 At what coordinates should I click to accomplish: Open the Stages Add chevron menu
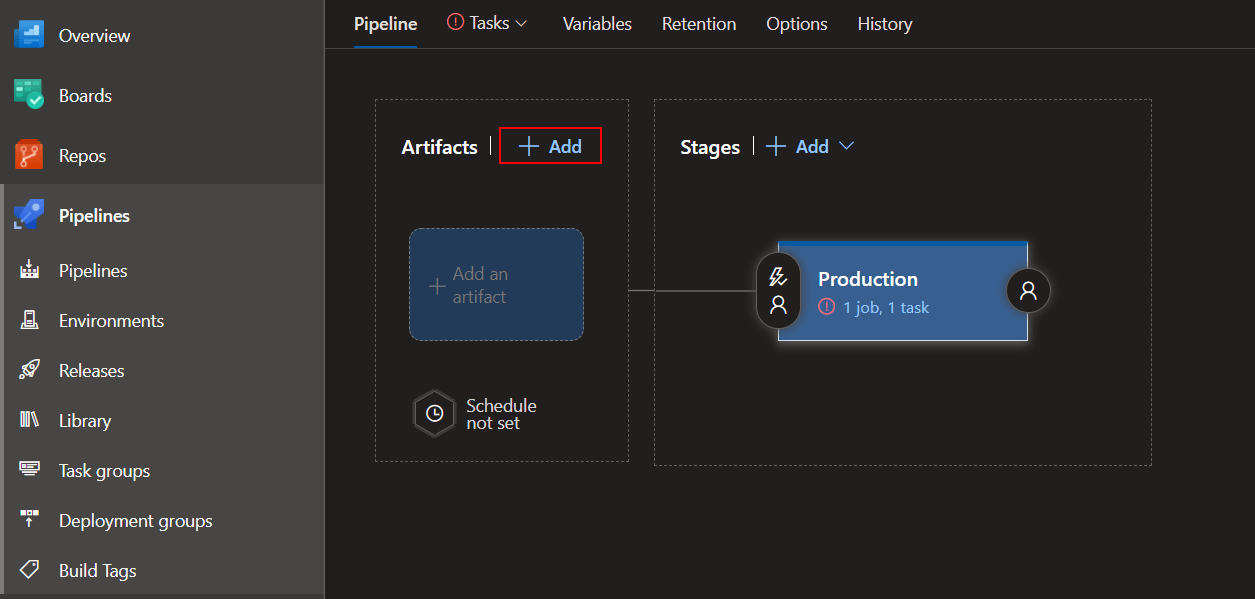click(846, 146)
